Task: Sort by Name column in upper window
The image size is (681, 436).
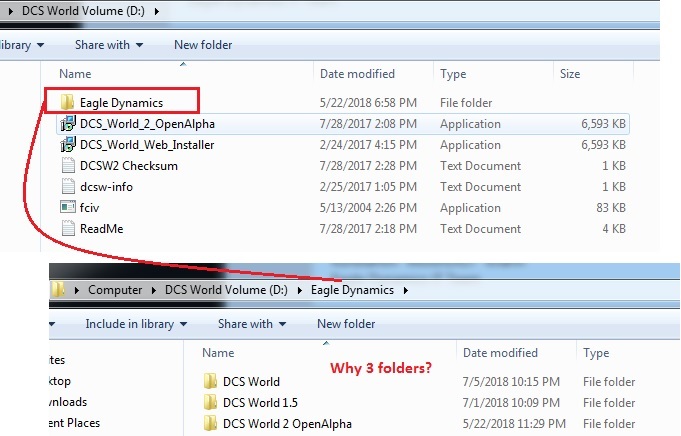Action: tap(75, 74)
